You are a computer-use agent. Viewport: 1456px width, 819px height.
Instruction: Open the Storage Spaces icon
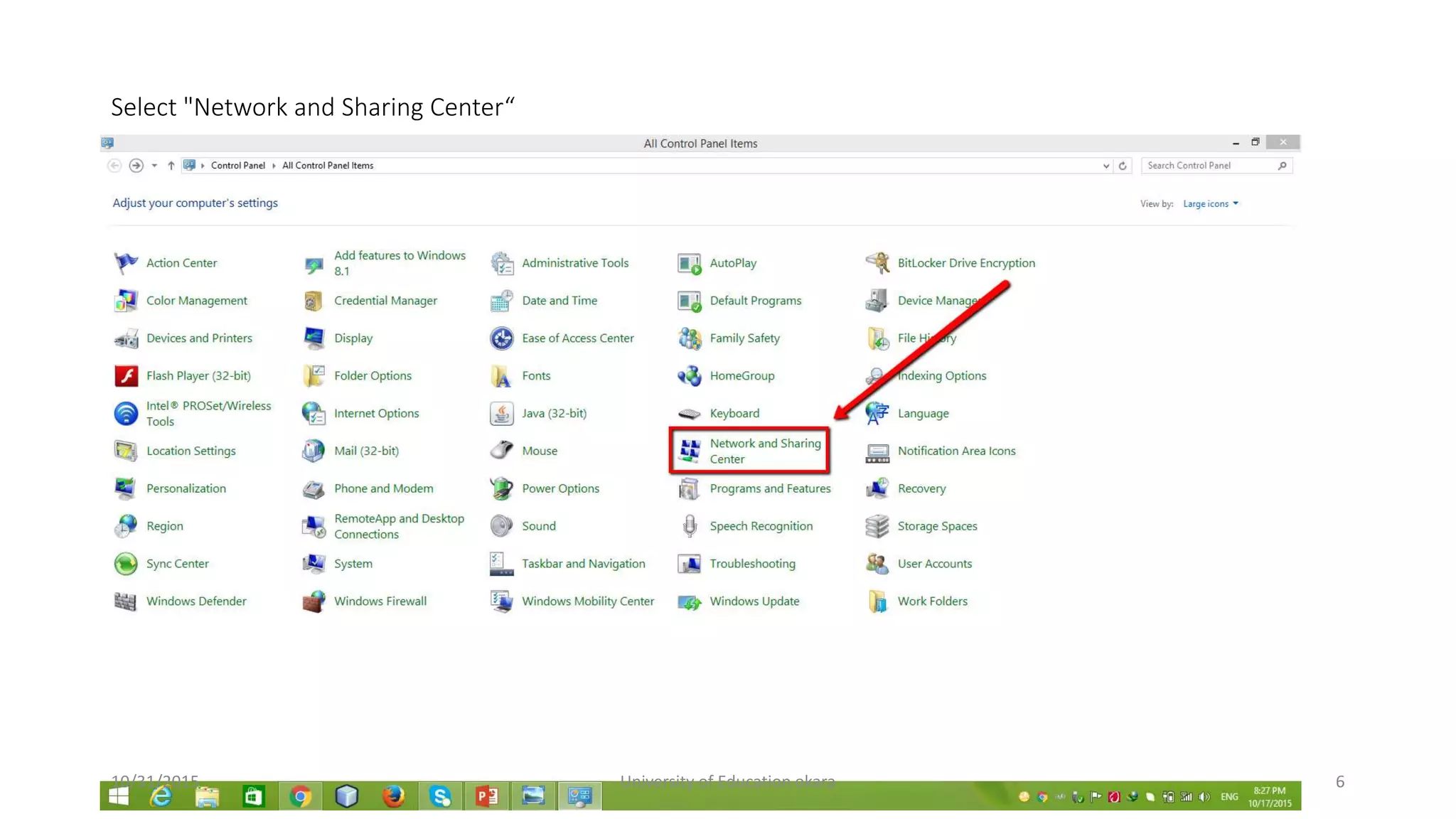pos(877,527)
